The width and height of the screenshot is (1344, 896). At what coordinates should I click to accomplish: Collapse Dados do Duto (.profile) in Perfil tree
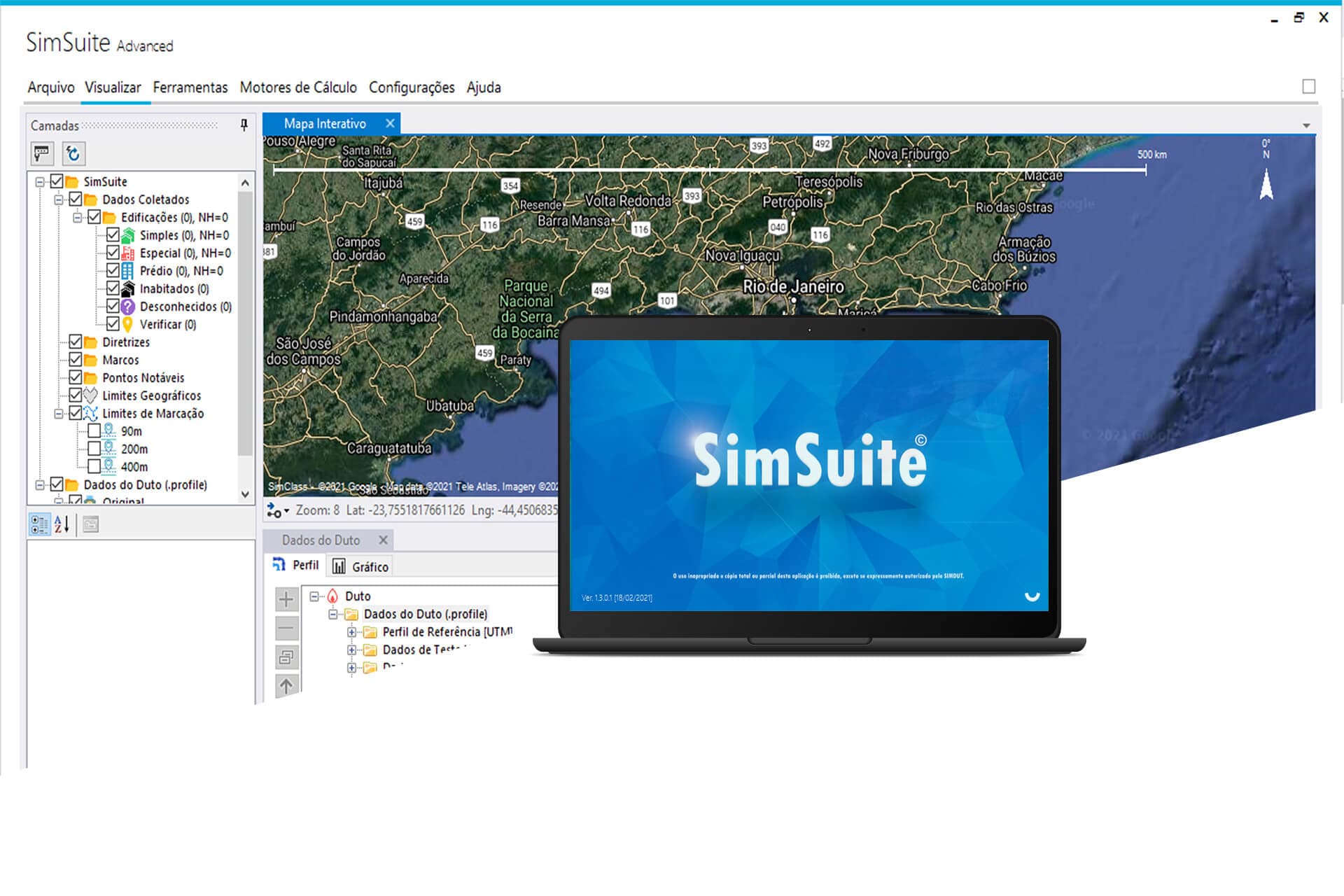[333, 615]
